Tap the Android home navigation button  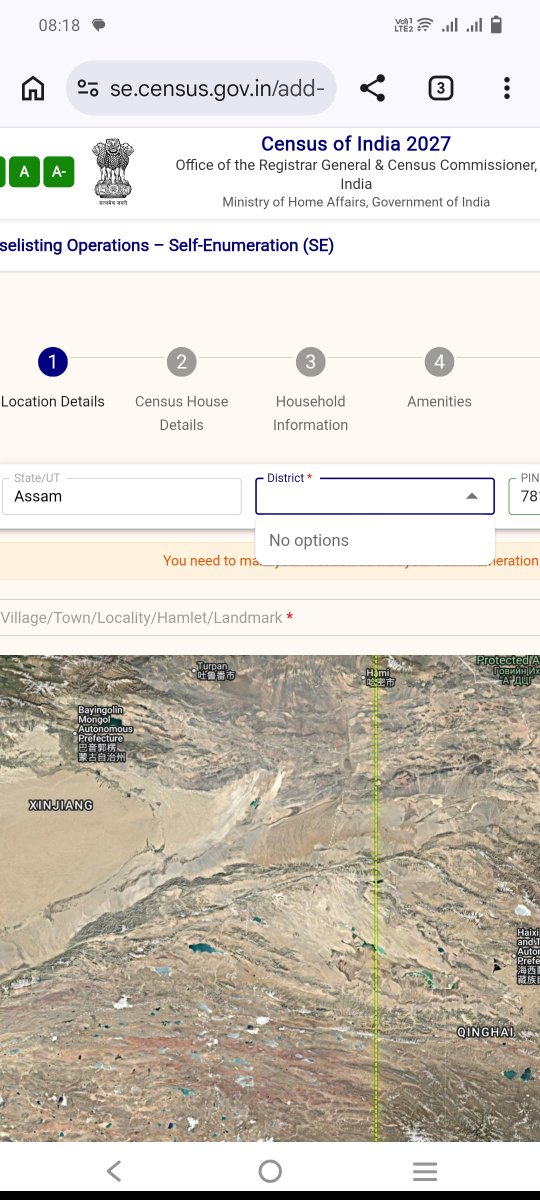click(270, 1171)
